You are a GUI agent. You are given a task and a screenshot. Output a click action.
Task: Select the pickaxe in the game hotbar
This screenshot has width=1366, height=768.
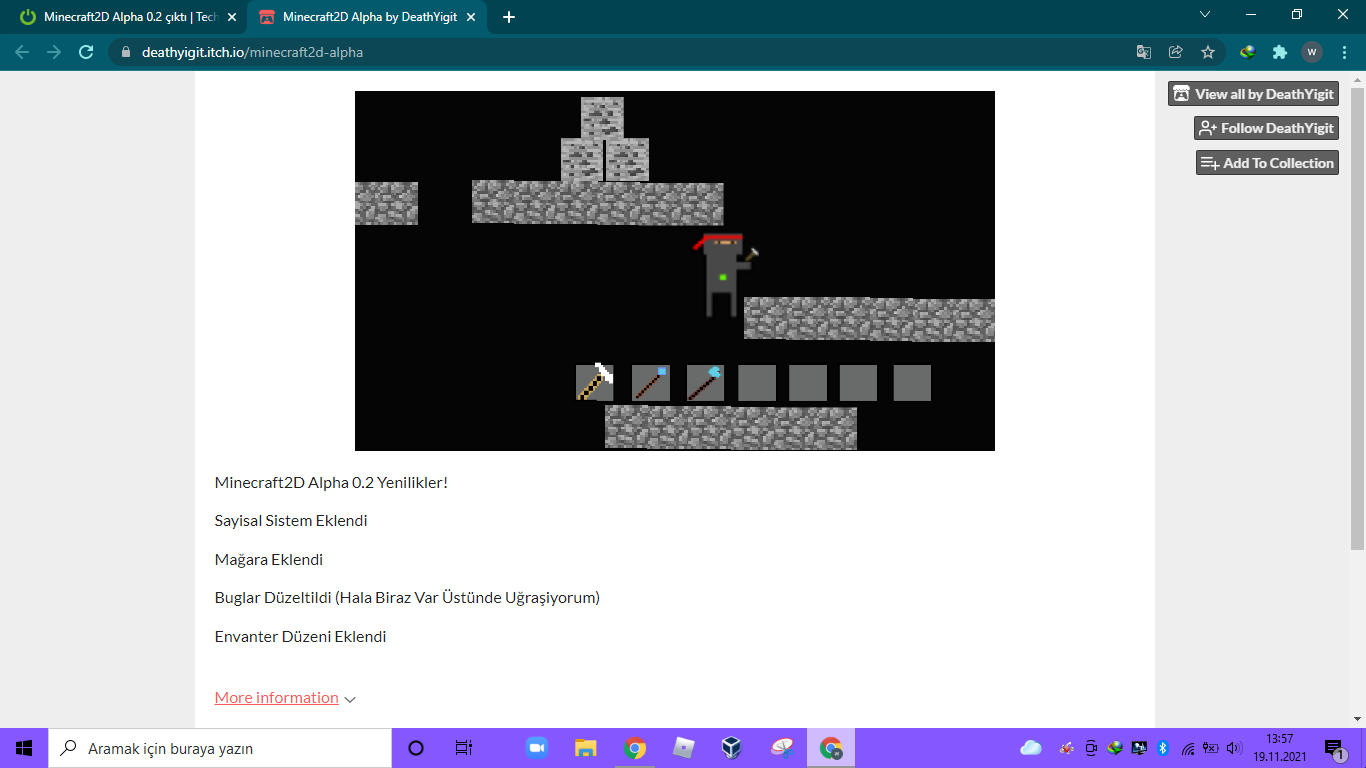tap(595, 382)
